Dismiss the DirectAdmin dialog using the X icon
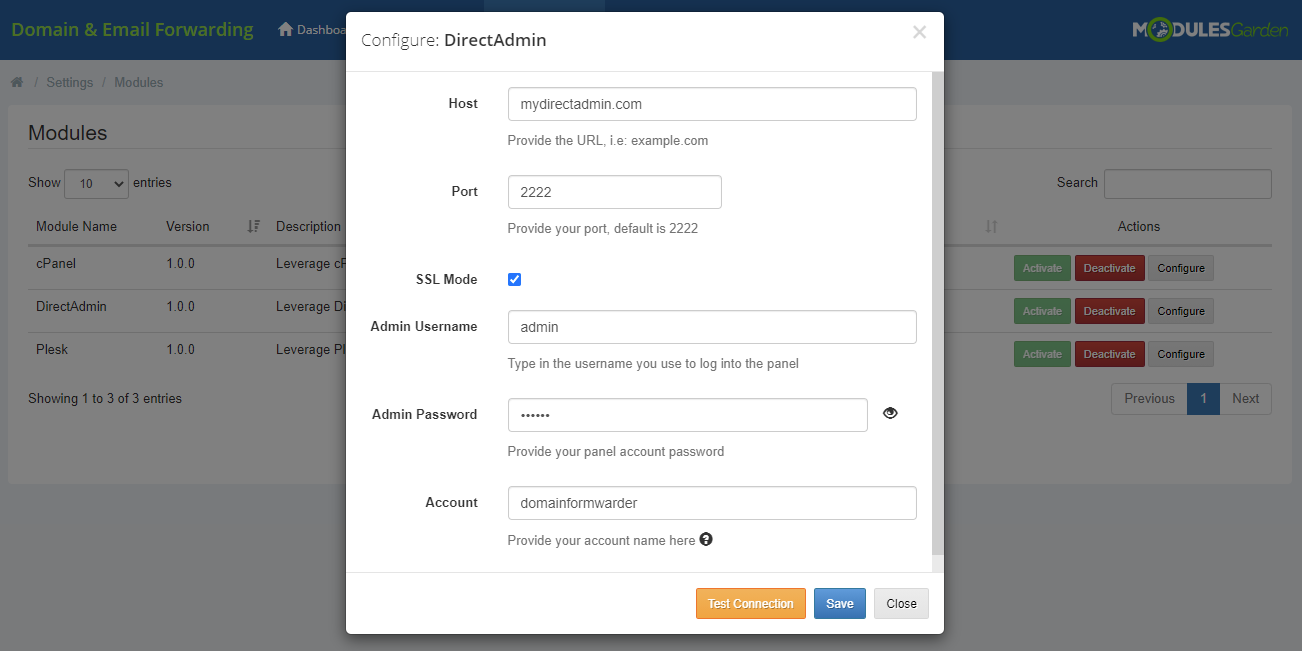Screen dimensions: 1302x651 (x=919, y=31)
